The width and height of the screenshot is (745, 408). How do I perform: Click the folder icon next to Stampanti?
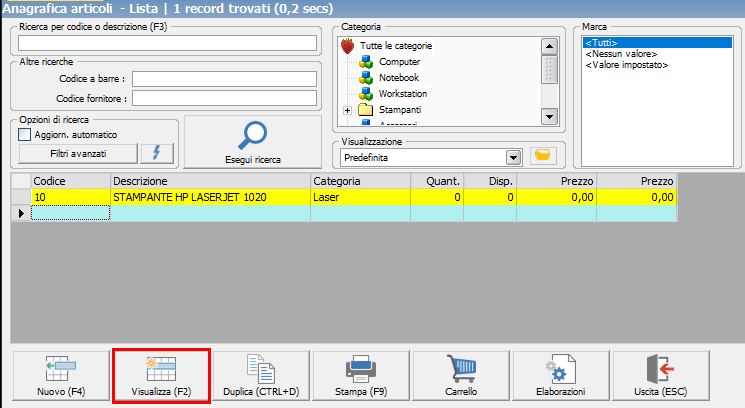click(x=365, y=110)
